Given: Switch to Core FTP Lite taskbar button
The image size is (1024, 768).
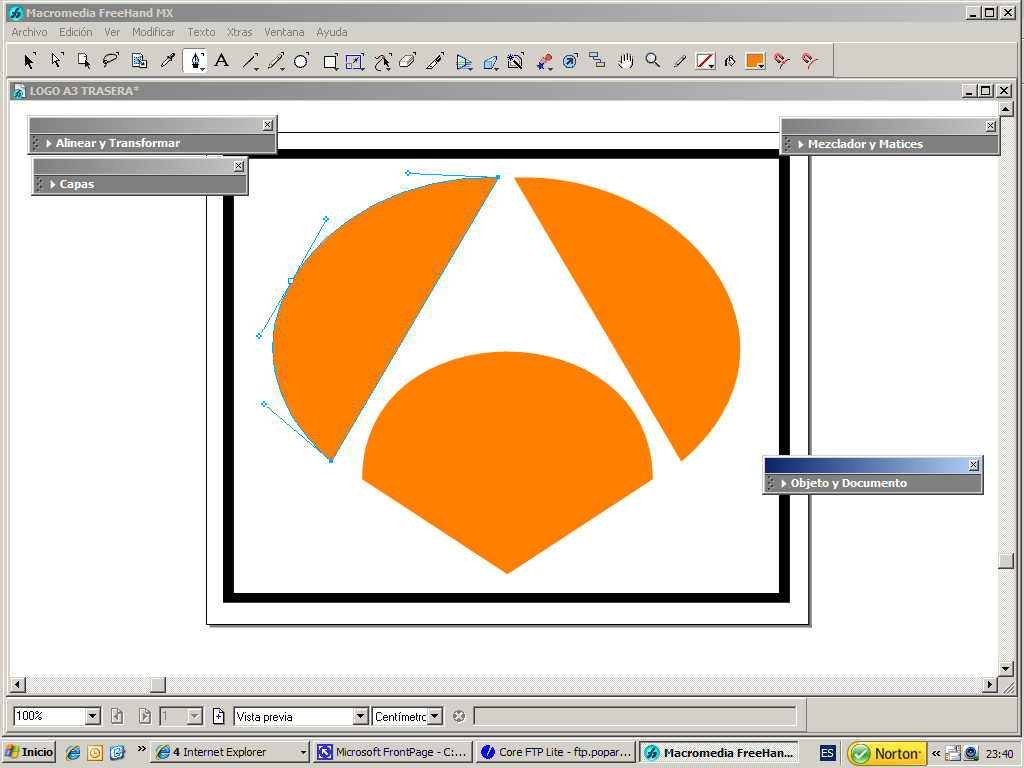Looking at the screenshot, I should point(556,752).
